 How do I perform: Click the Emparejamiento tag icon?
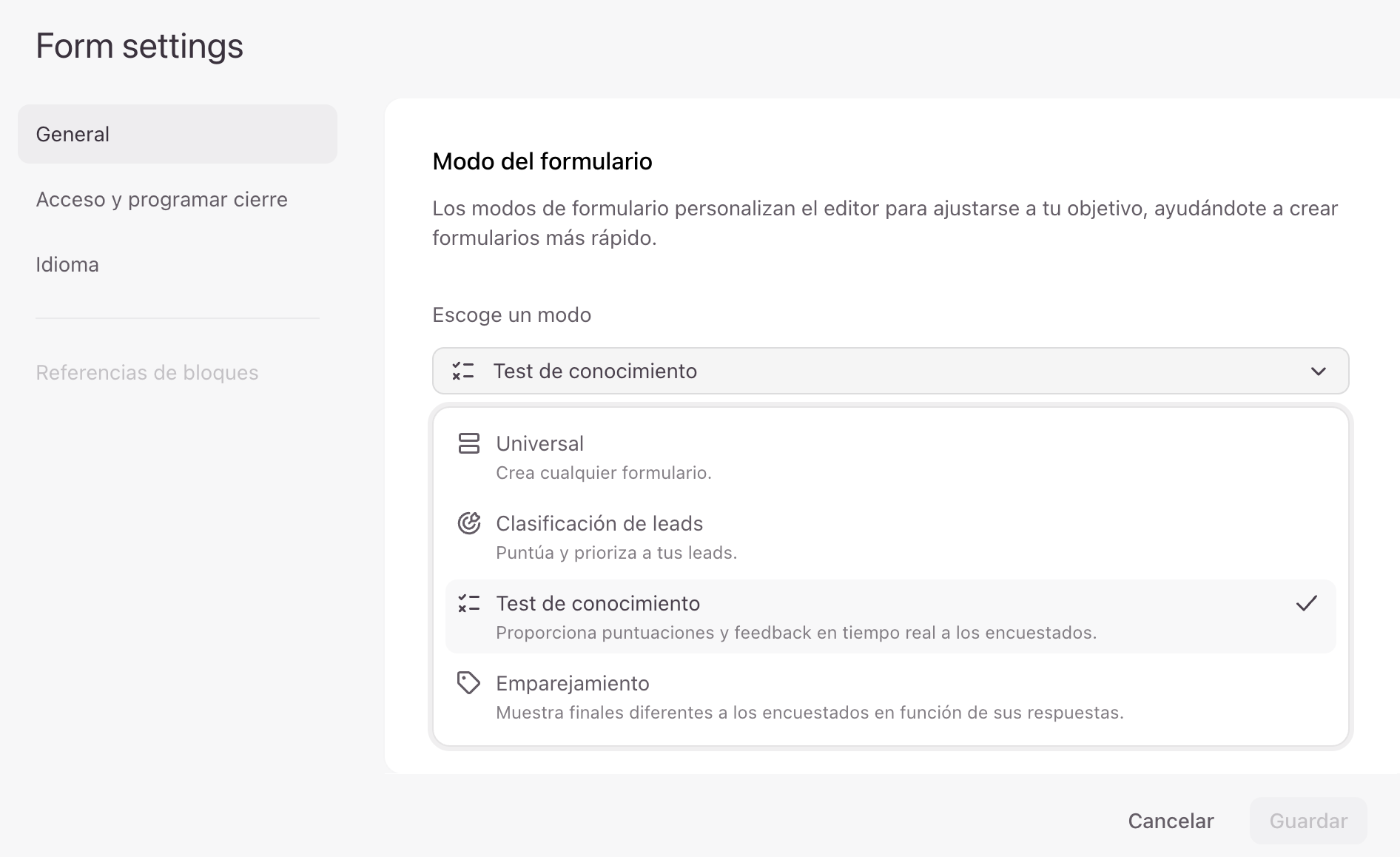point(469,682)
